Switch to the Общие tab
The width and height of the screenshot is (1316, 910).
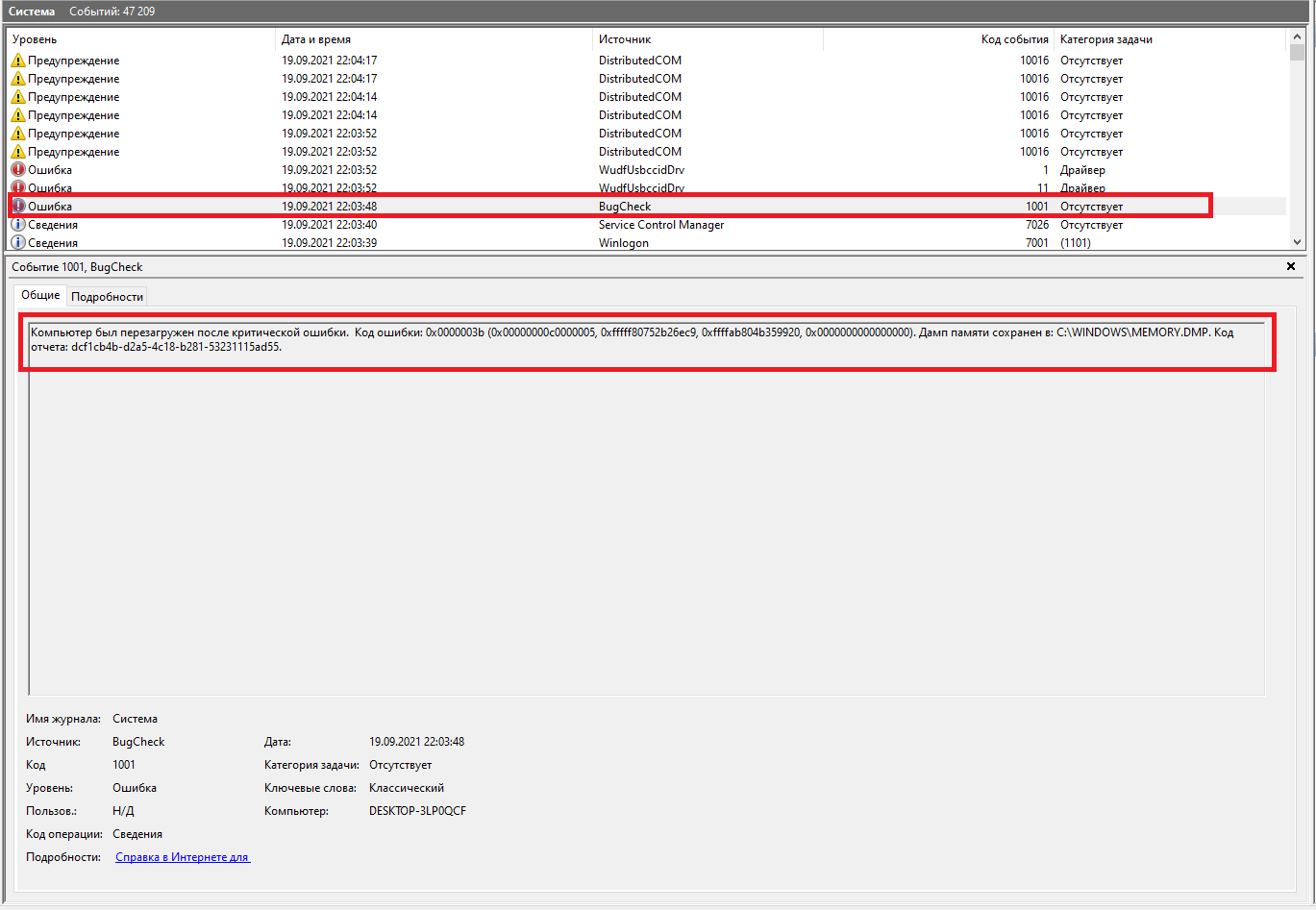pos(40,295)
